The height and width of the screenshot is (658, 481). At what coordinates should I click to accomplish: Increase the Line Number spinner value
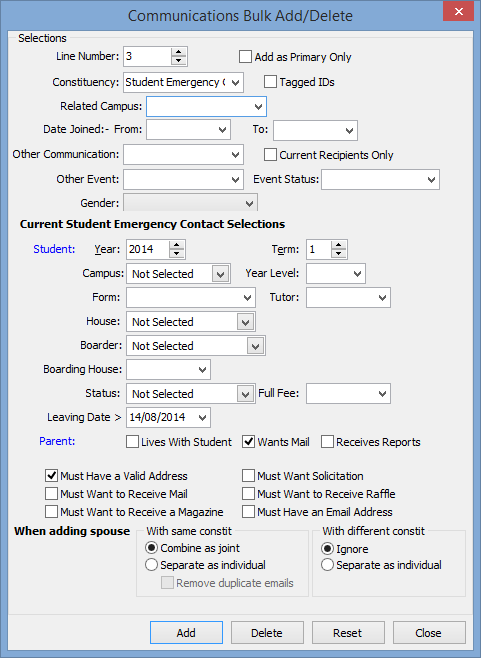coord(178,52)
